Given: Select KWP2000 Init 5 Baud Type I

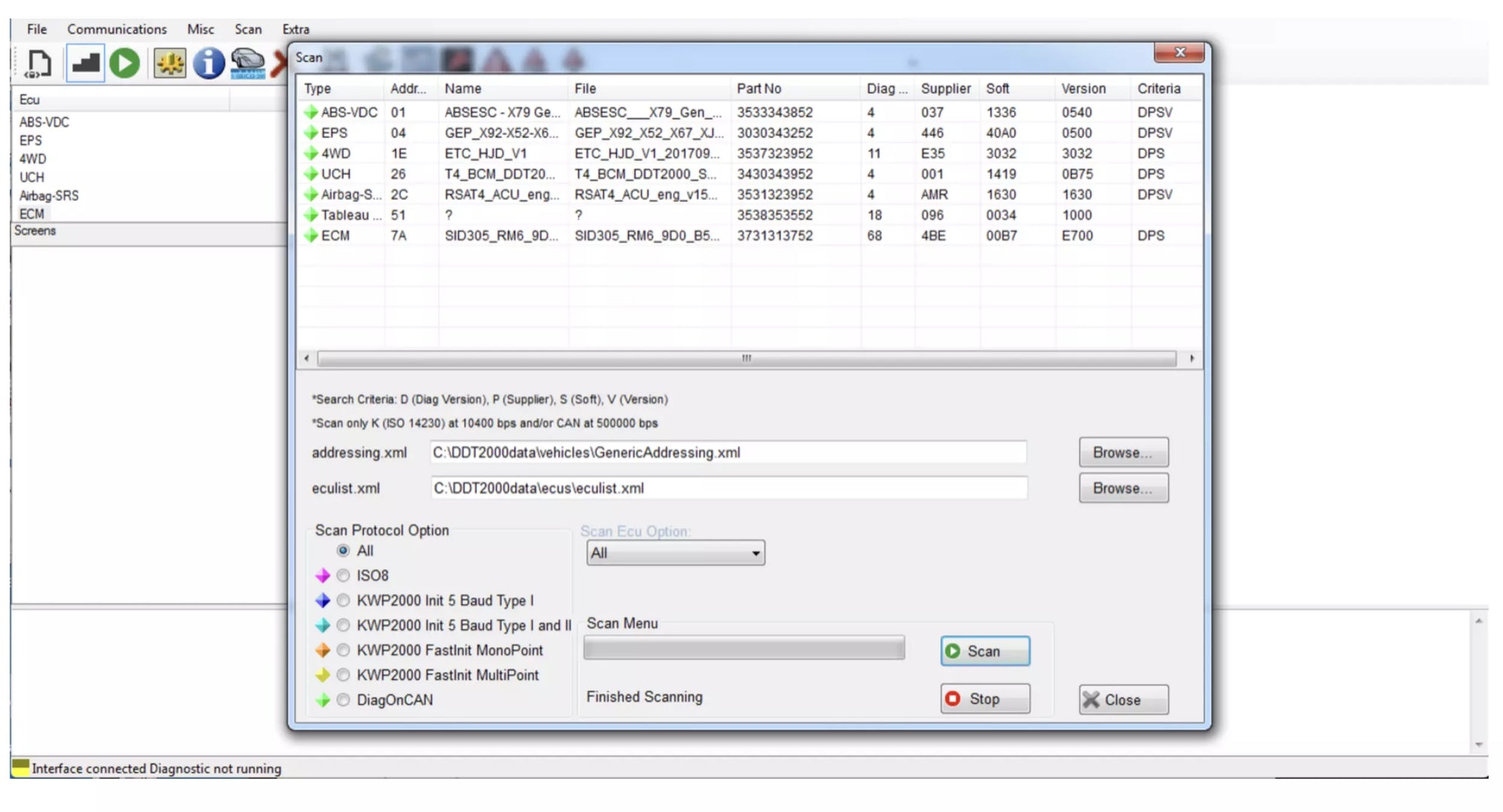Looking at the screenshot, I should pyautogui.click(x=343, y=600).
